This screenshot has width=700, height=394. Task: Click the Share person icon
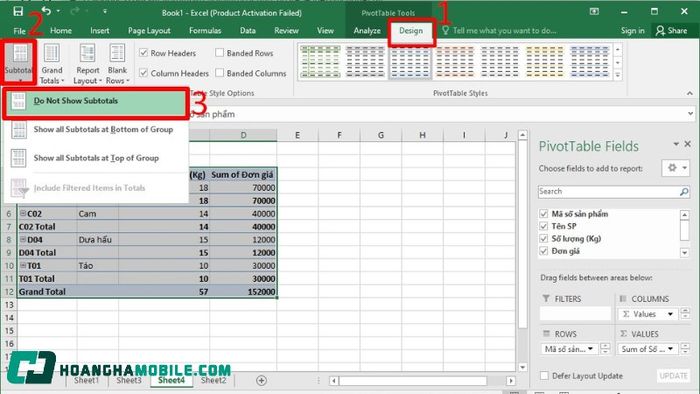[660, 30]
